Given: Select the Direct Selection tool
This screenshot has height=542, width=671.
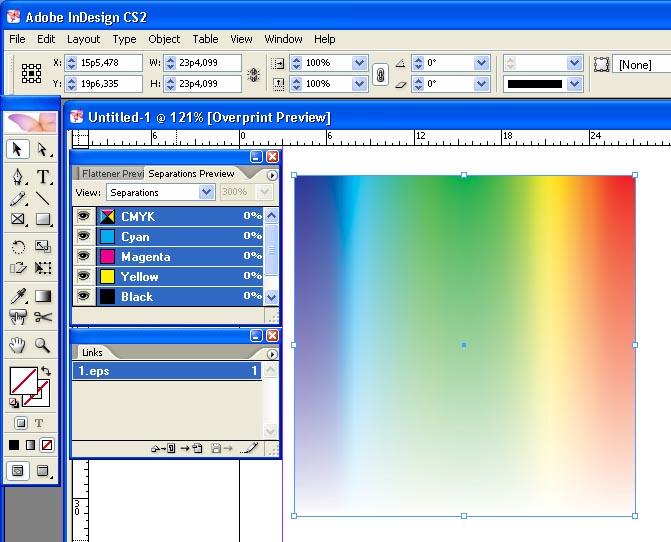Looking at the screenshot, I should coord(42,149).
